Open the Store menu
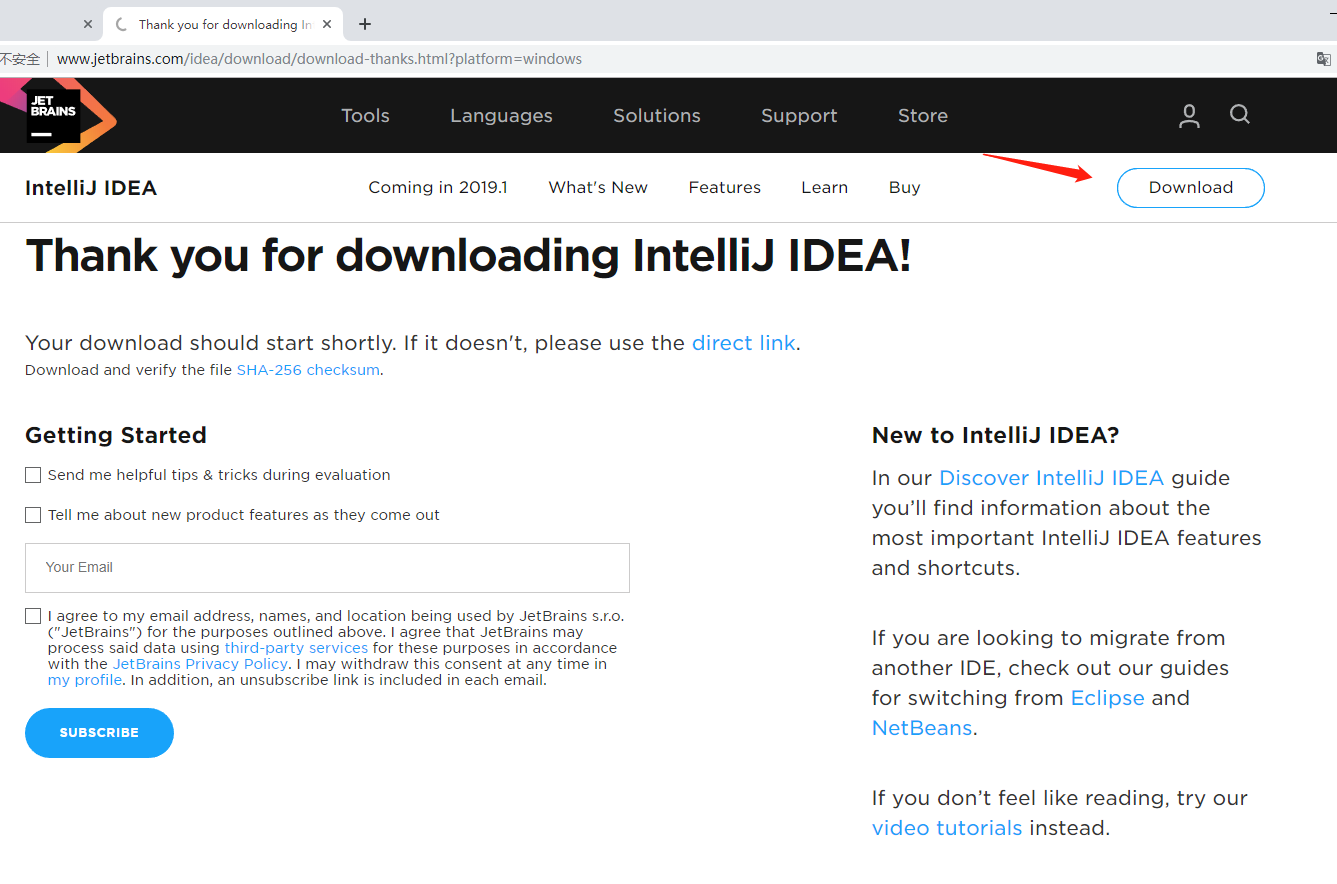 coord(923,116)
